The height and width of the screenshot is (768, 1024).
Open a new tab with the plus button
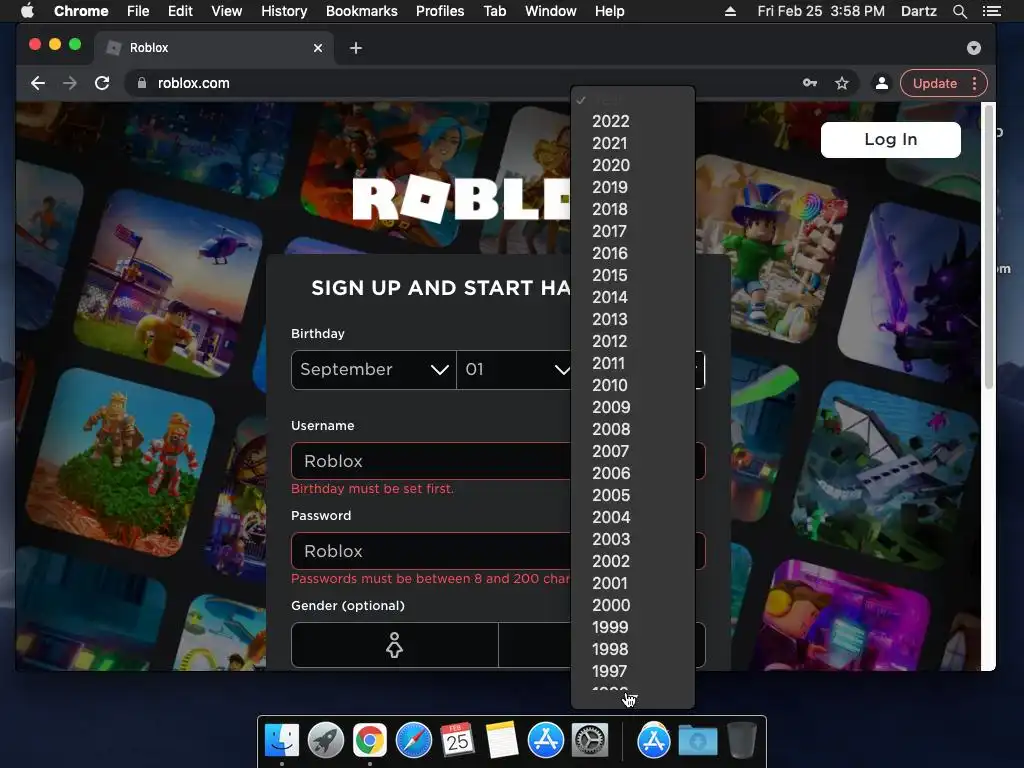[355, 48]
